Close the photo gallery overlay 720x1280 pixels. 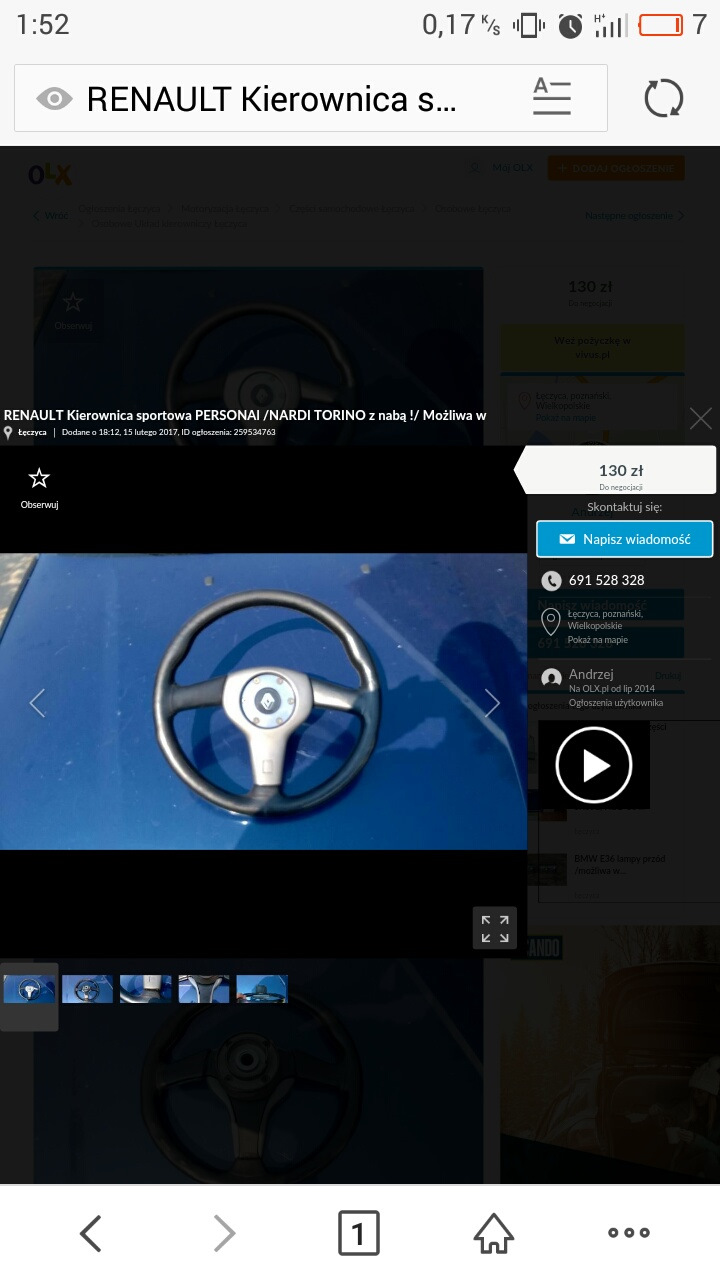point(701,418)
